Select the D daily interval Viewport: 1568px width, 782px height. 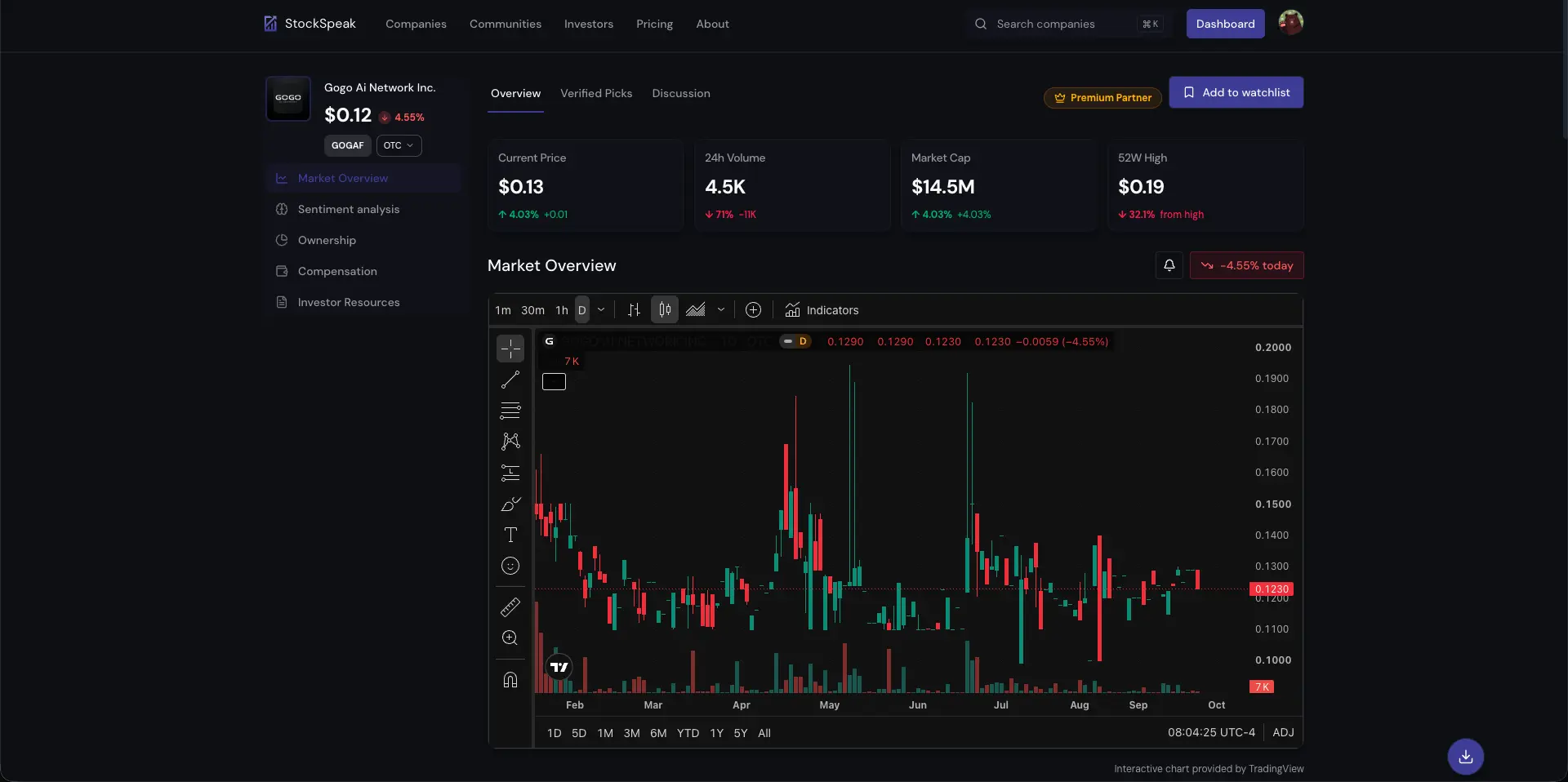click(x=582, y=310)
